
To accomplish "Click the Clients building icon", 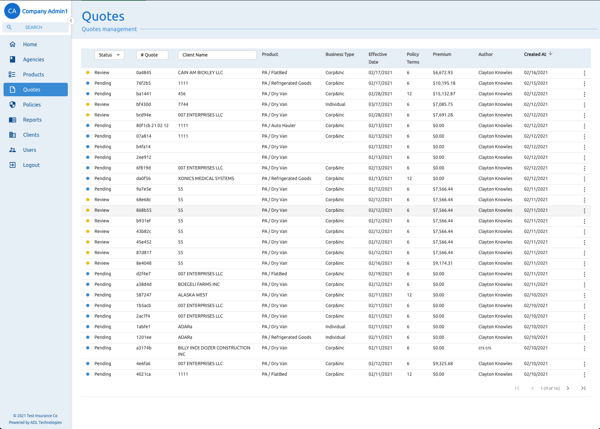I will (x=13, y=135).
